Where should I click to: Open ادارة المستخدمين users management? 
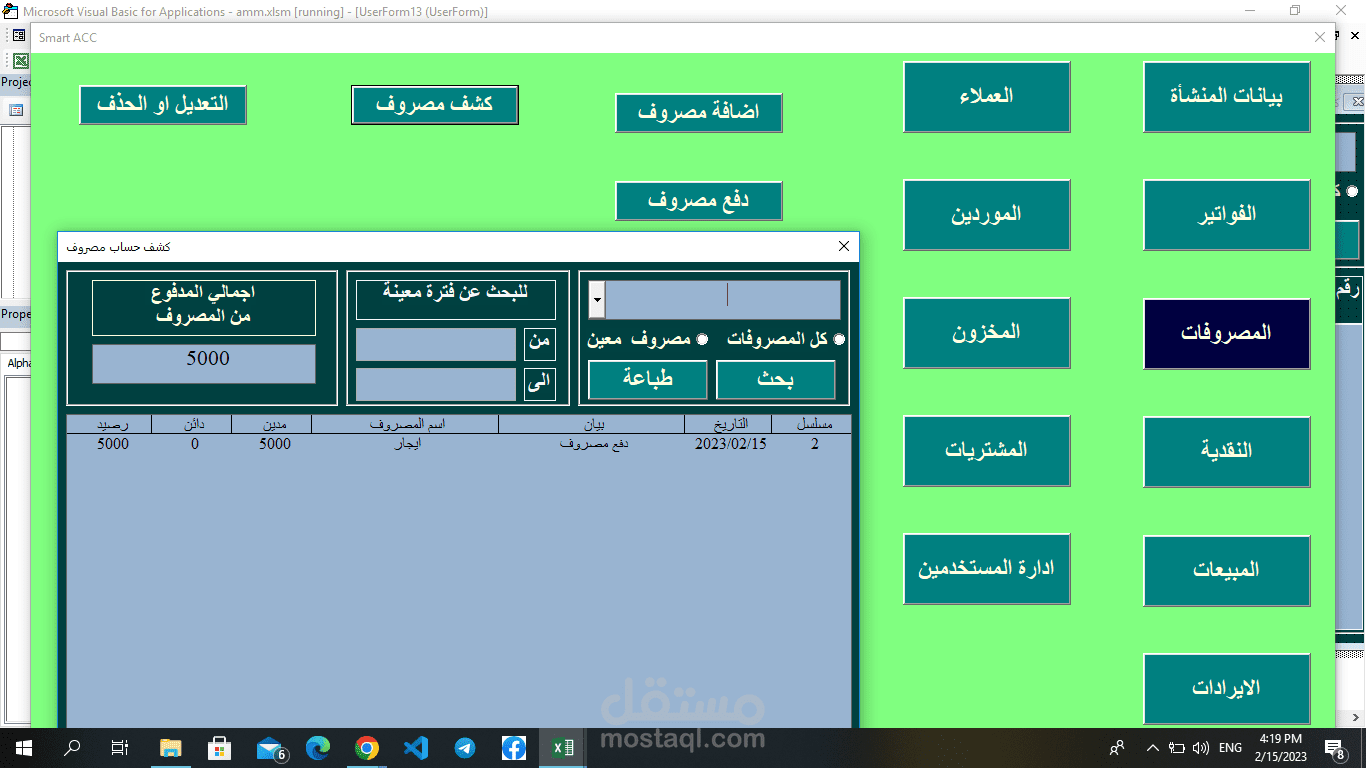click(987, 569)
